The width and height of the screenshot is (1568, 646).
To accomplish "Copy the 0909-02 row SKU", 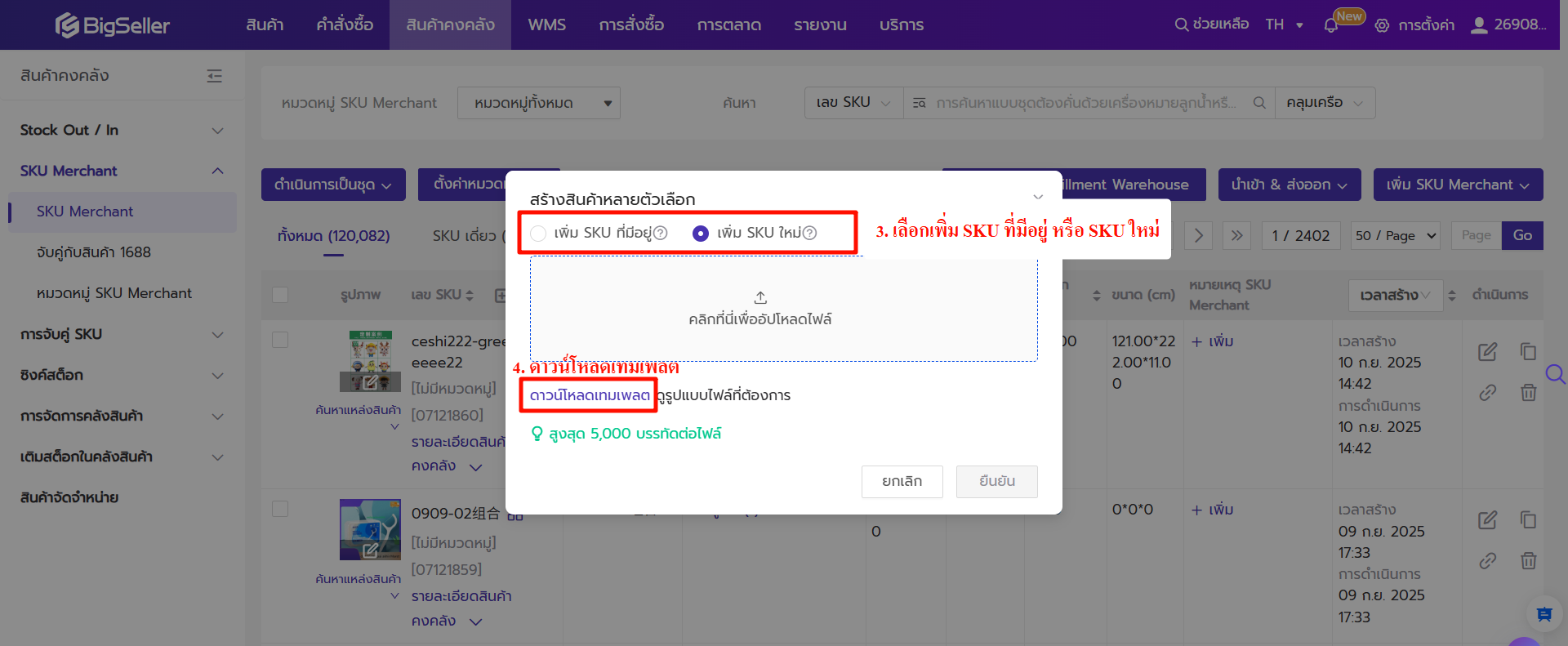I will [x=1528, y=519].
